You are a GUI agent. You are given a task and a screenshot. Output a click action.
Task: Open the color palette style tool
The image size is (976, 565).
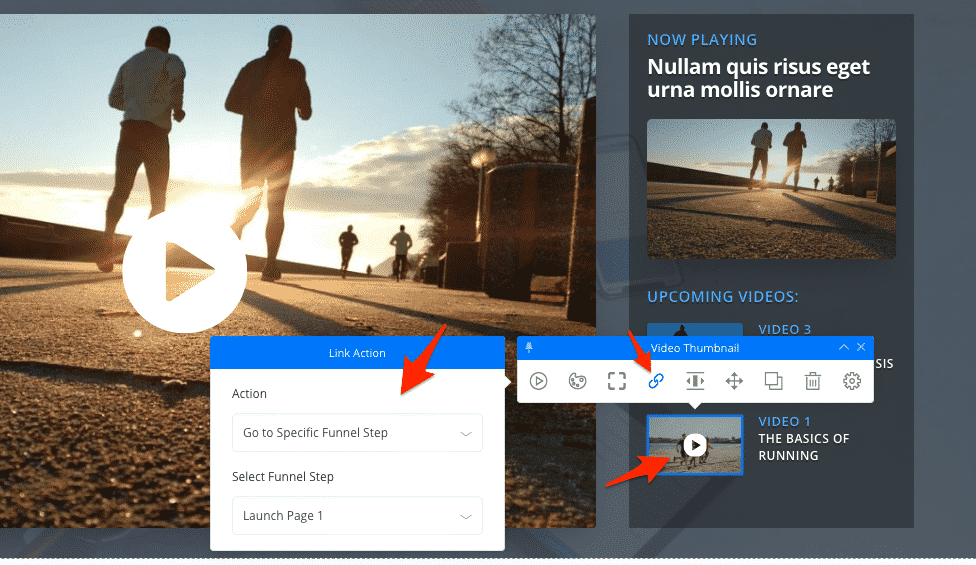tap(577, 381)
